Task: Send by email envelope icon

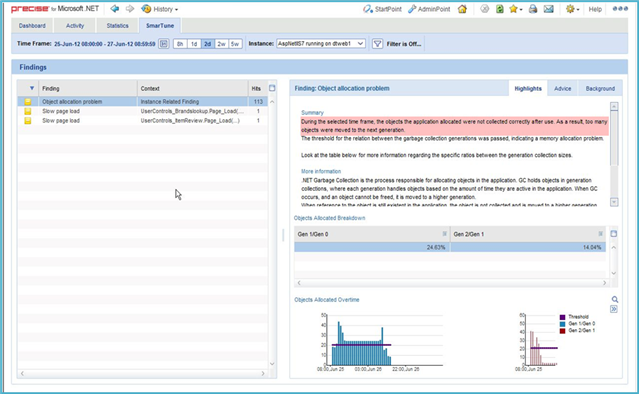Action: click(549, 9)
